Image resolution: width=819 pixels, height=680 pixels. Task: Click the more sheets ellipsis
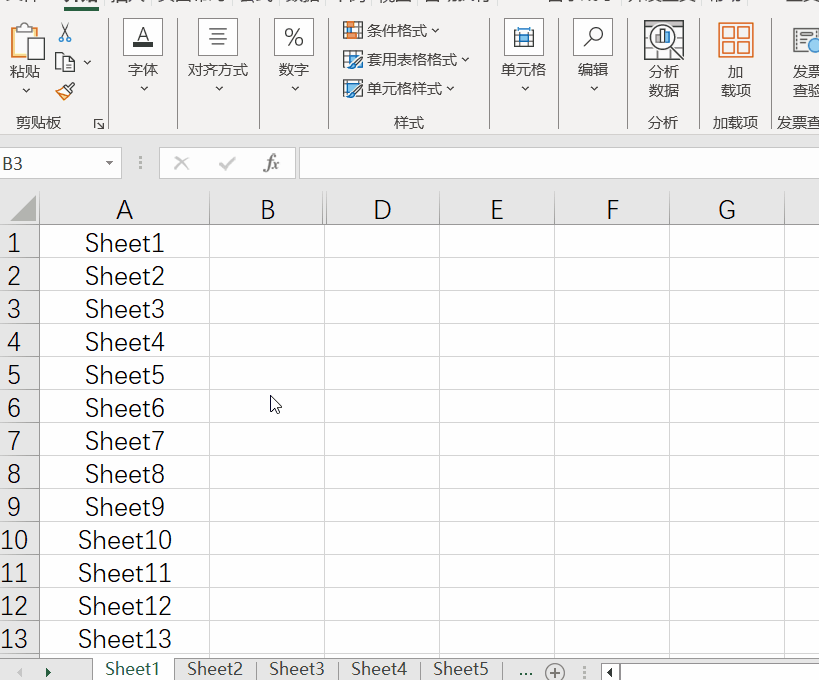point(525,671)
